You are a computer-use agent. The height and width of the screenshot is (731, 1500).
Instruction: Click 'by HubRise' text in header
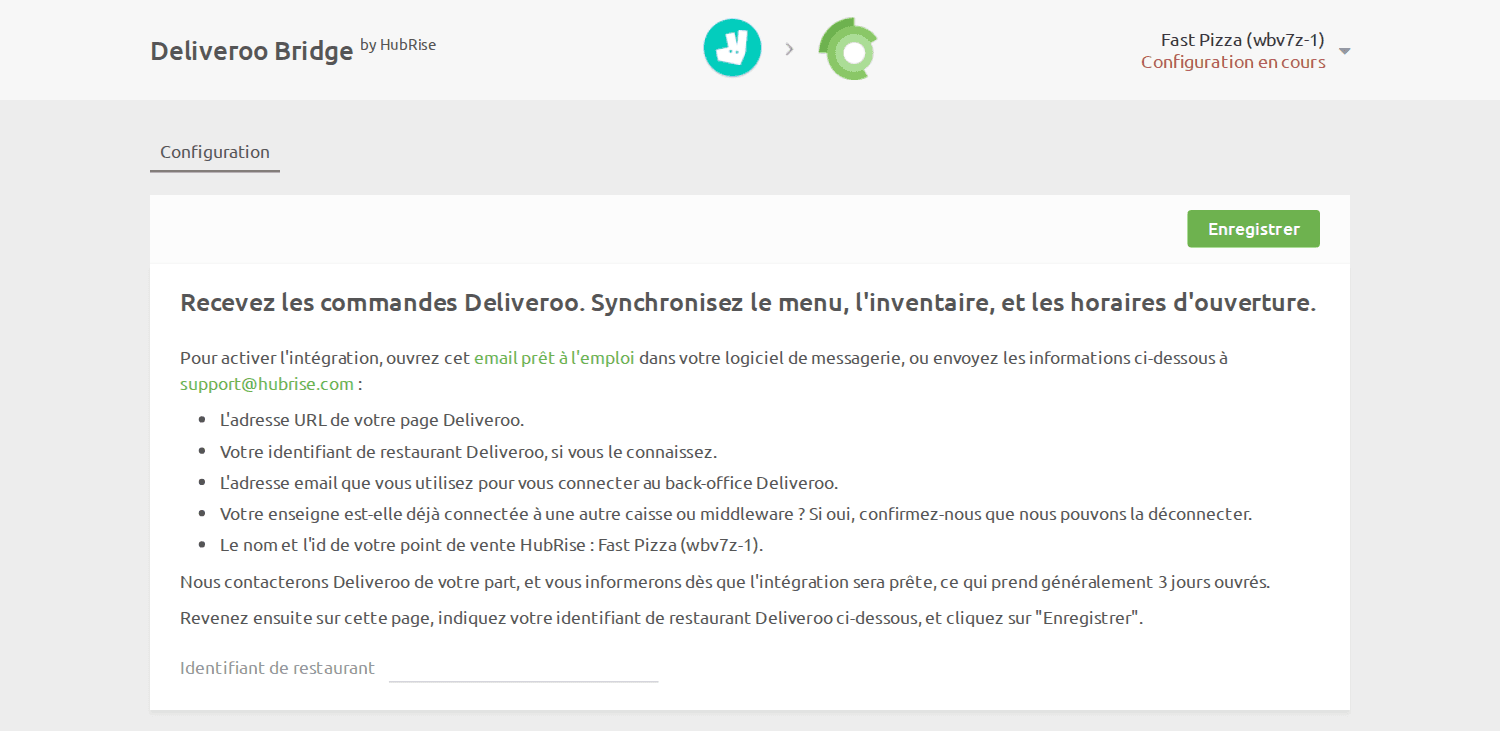398,45
